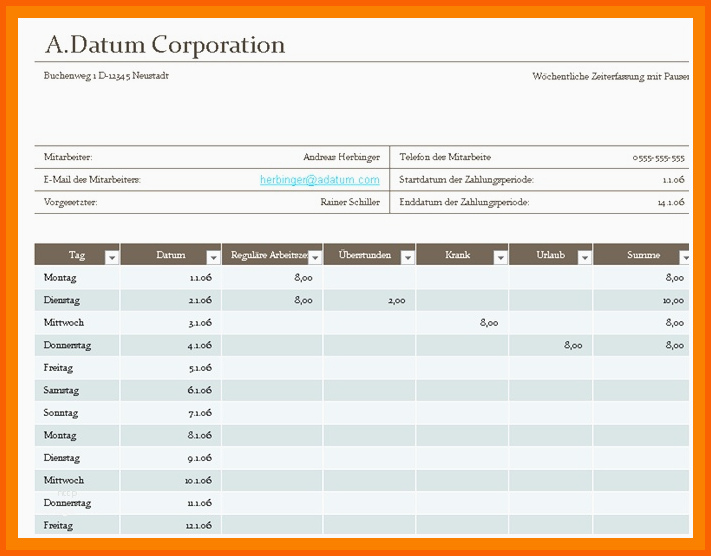Select the A.Datum Corporation title

pyautogui.click(x=165, y=45)
